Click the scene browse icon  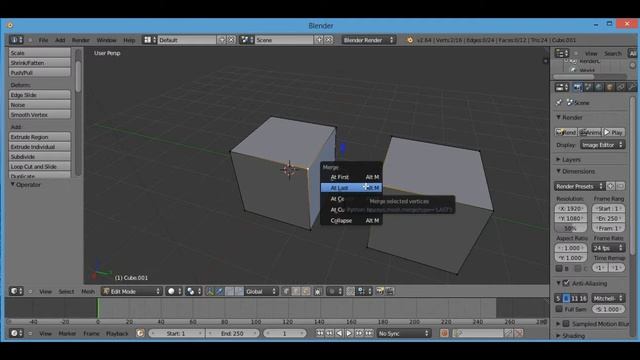(247, 40)
